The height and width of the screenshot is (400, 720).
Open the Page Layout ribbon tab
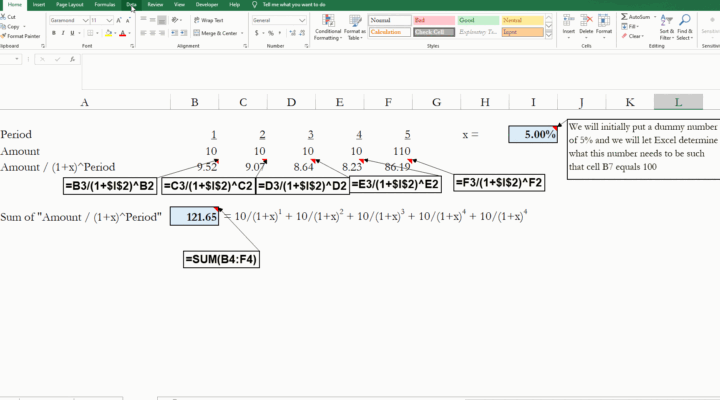[70, 5]
